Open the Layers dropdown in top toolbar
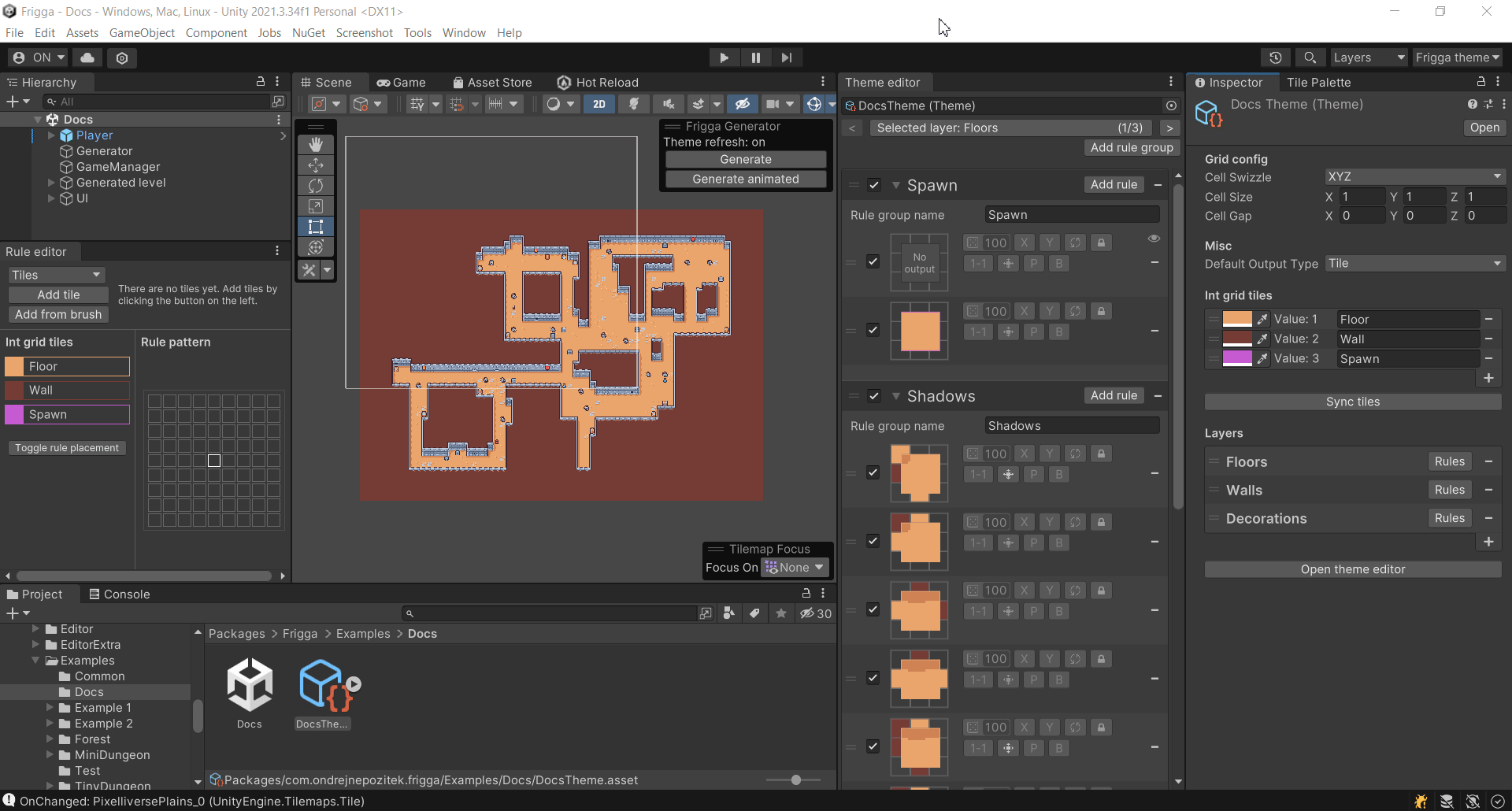This screenshot has height=811, width=1512. pyautogui.click(x=1368, y=57)
